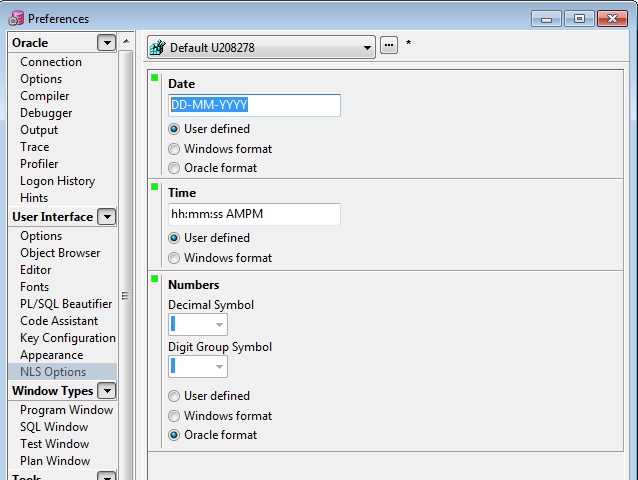This screenshot has height=480, width=638.
Task: Open the Key Configuration preferences page
Action: [67, 338]
